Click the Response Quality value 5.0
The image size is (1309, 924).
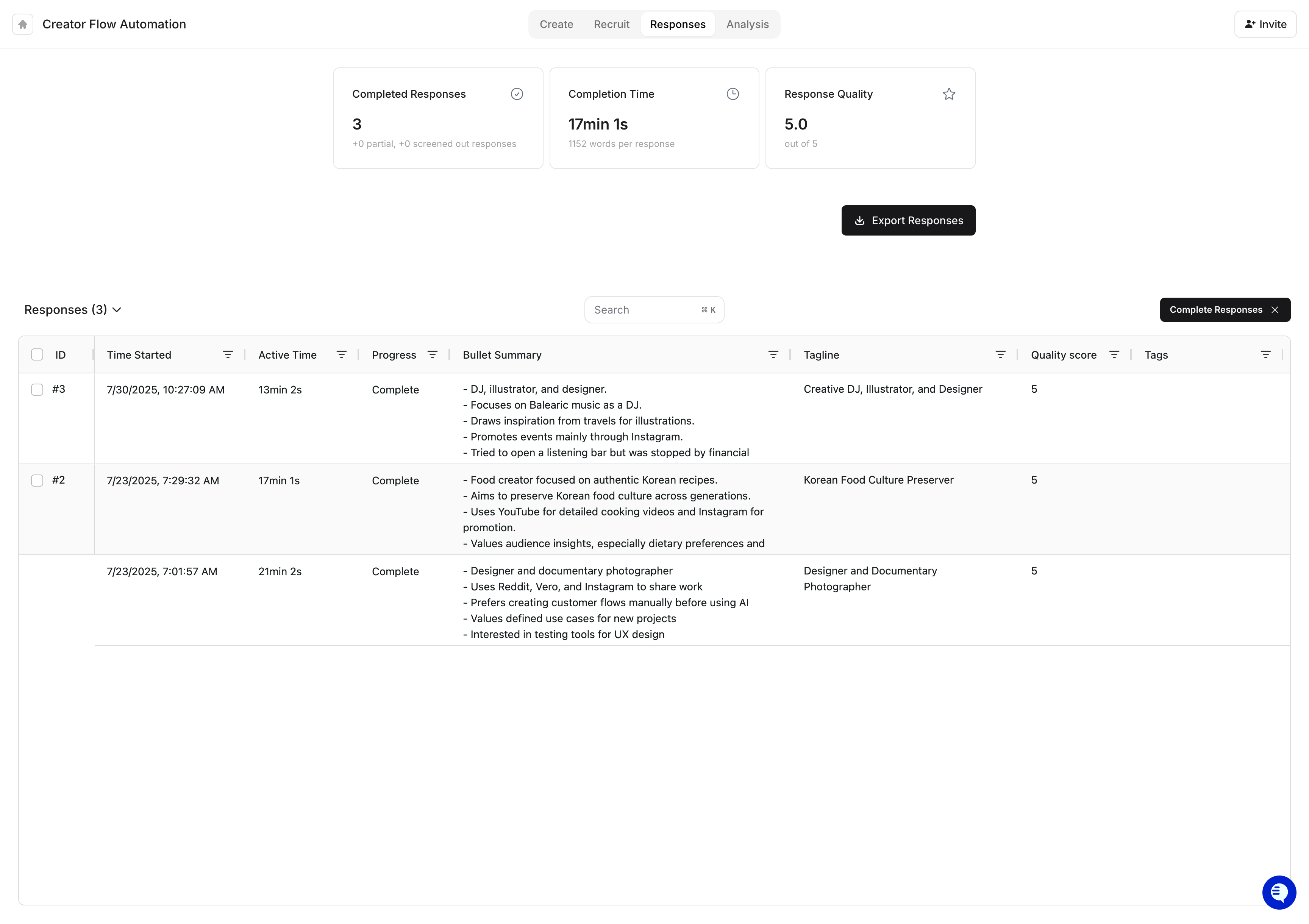tap(795, 124)
